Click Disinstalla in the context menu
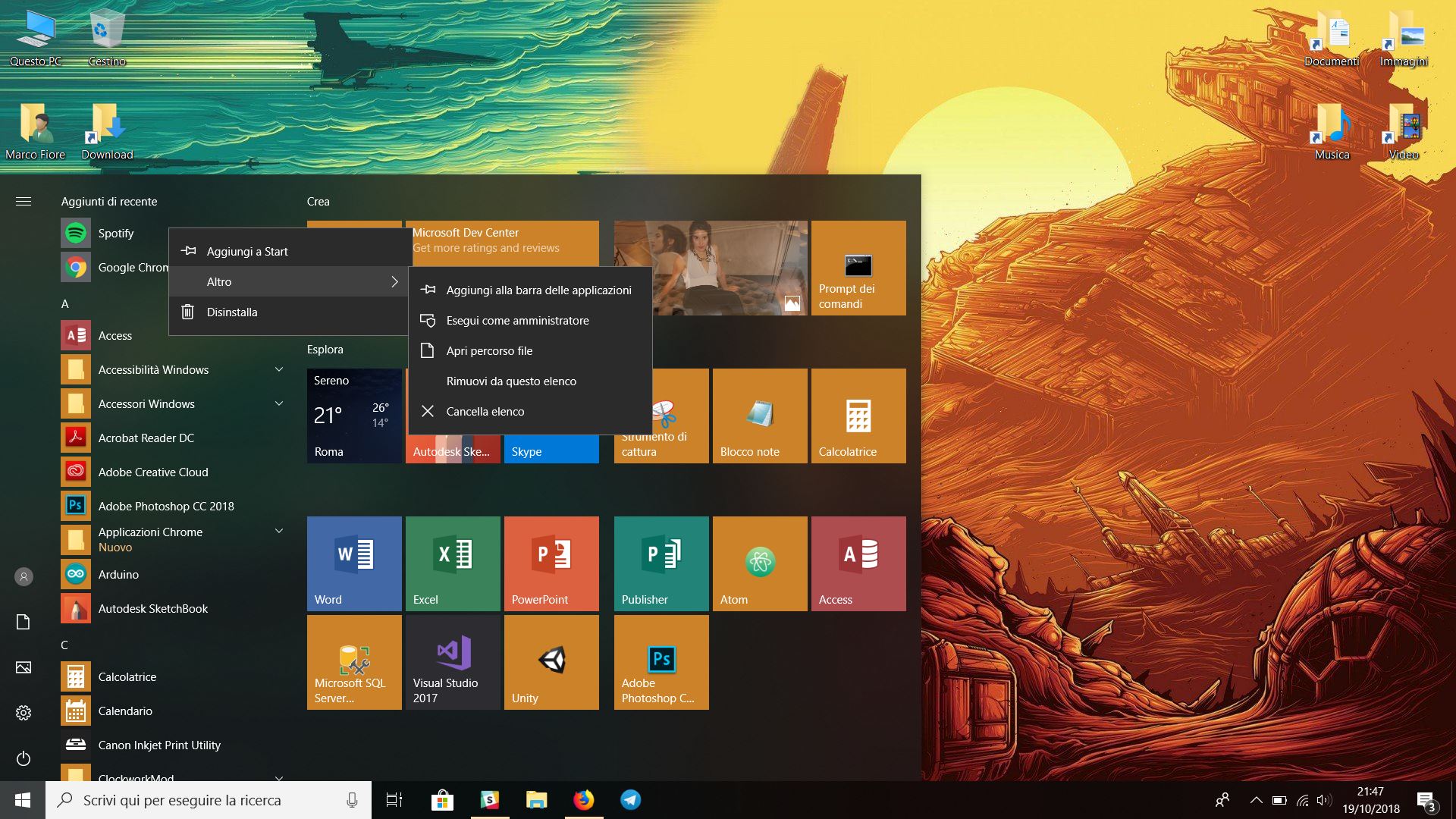1456x819 pixels. [x=232, y=312]
